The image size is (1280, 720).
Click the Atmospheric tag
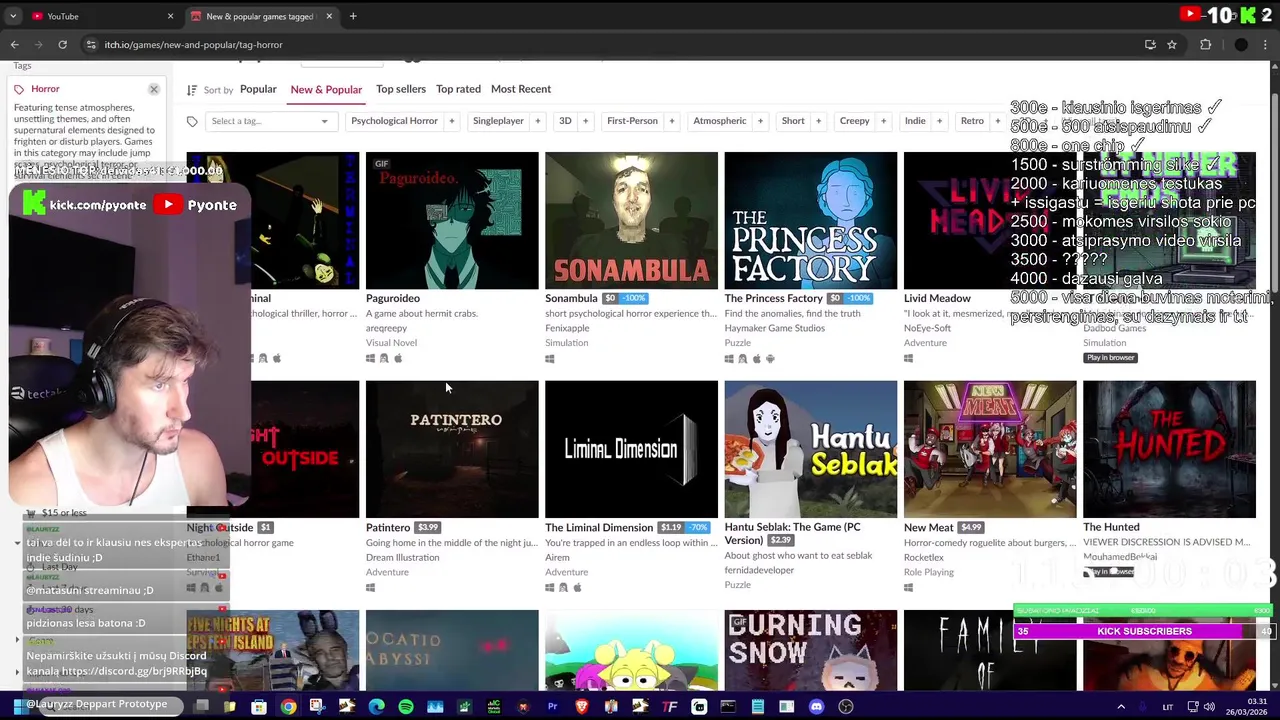point(720,121)
